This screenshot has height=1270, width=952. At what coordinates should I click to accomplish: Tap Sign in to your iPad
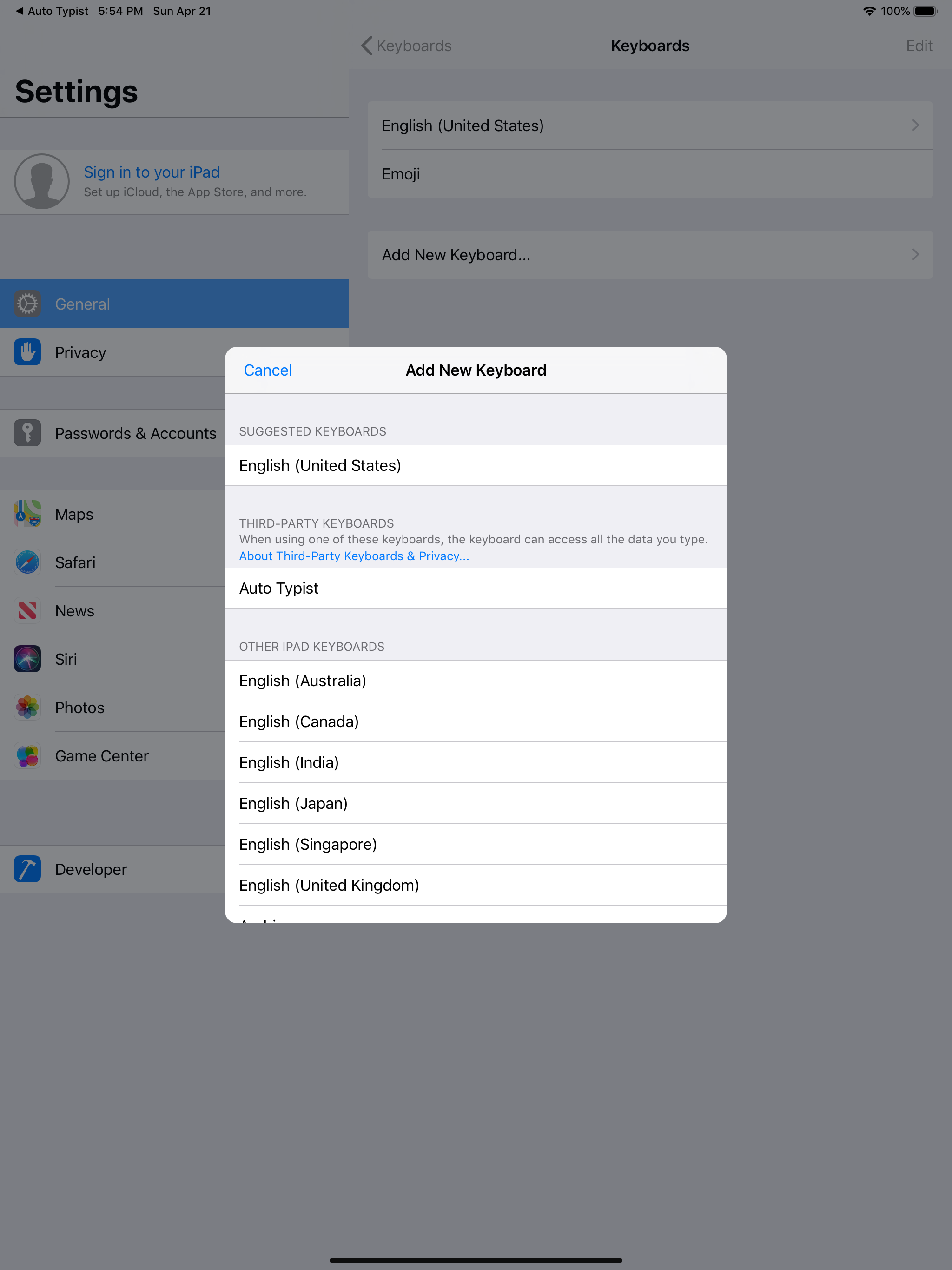(x=152, y=172)
